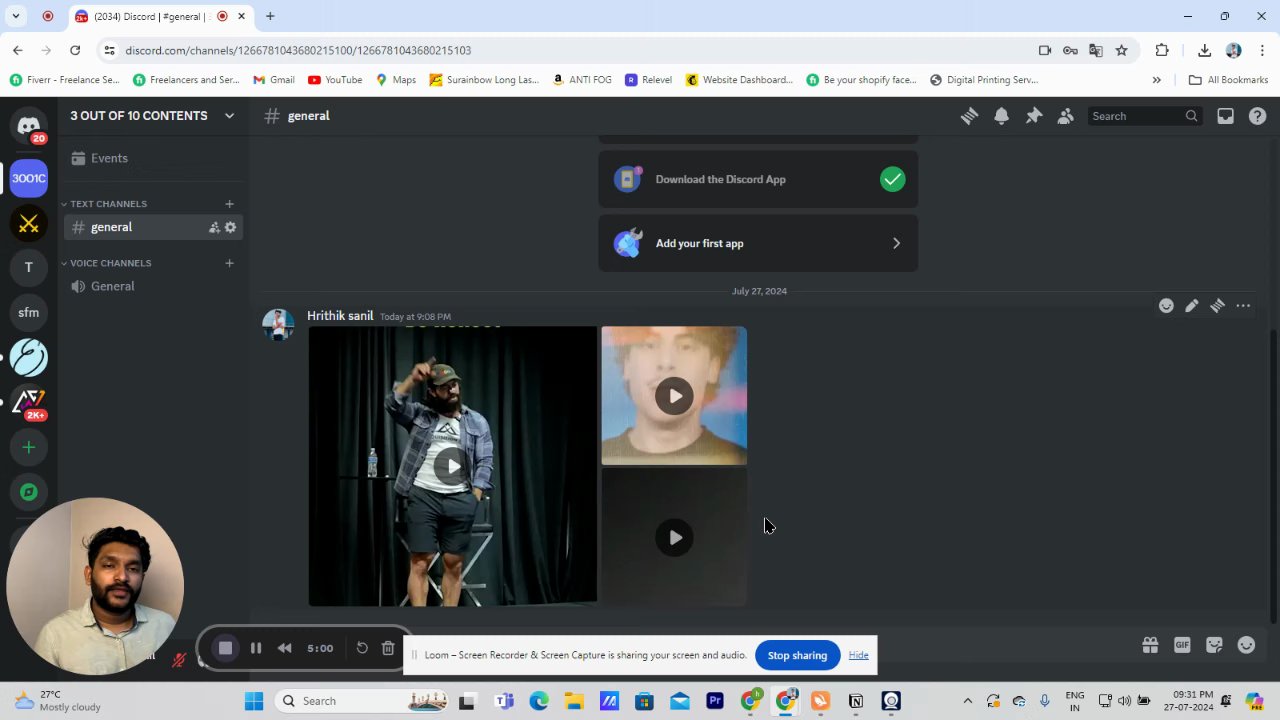The height and width of the screenshot is (720, 1280).
Task: Open the Discord inbox icon
Action: click(x=1225, y=116)
